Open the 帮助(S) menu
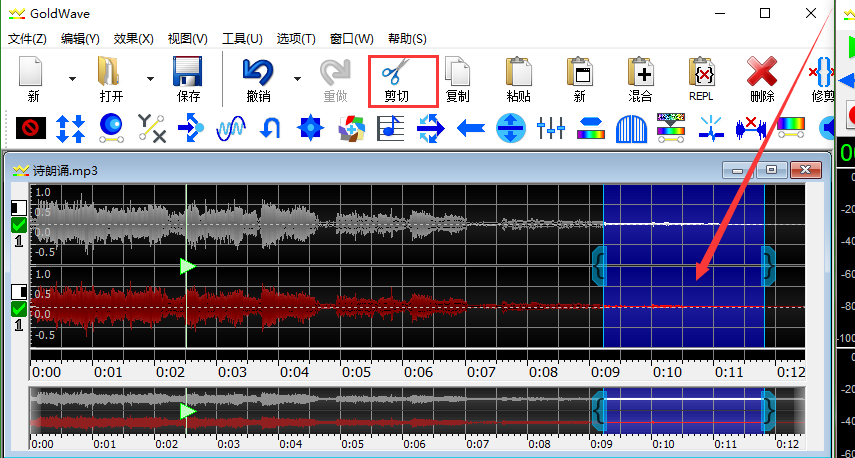Image resolution: width=855 pixels, height=458 pixels. point(407,39)
